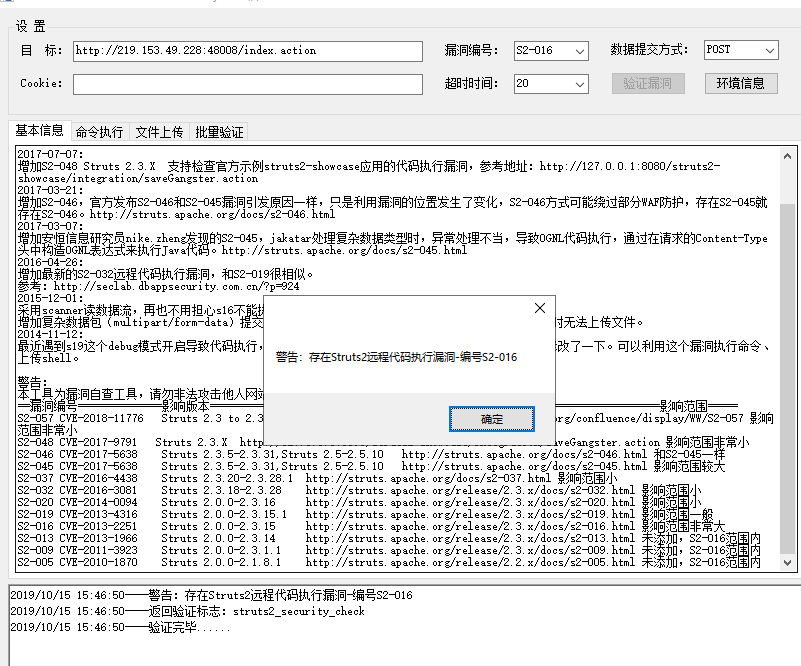Click the Cookie: label
Screen dimensions: 801x666
click(41, 83)
